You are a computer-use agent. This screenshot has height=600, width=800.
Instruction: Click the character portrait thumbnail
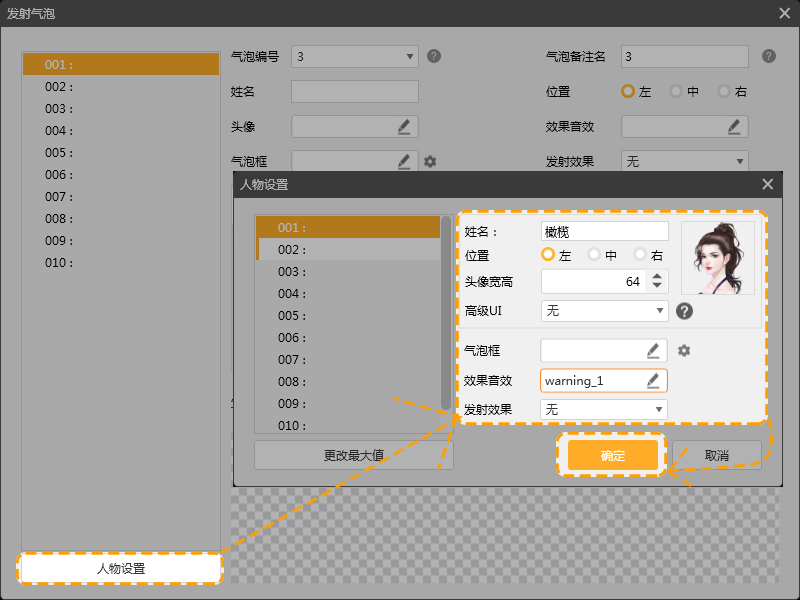(718, 258)
